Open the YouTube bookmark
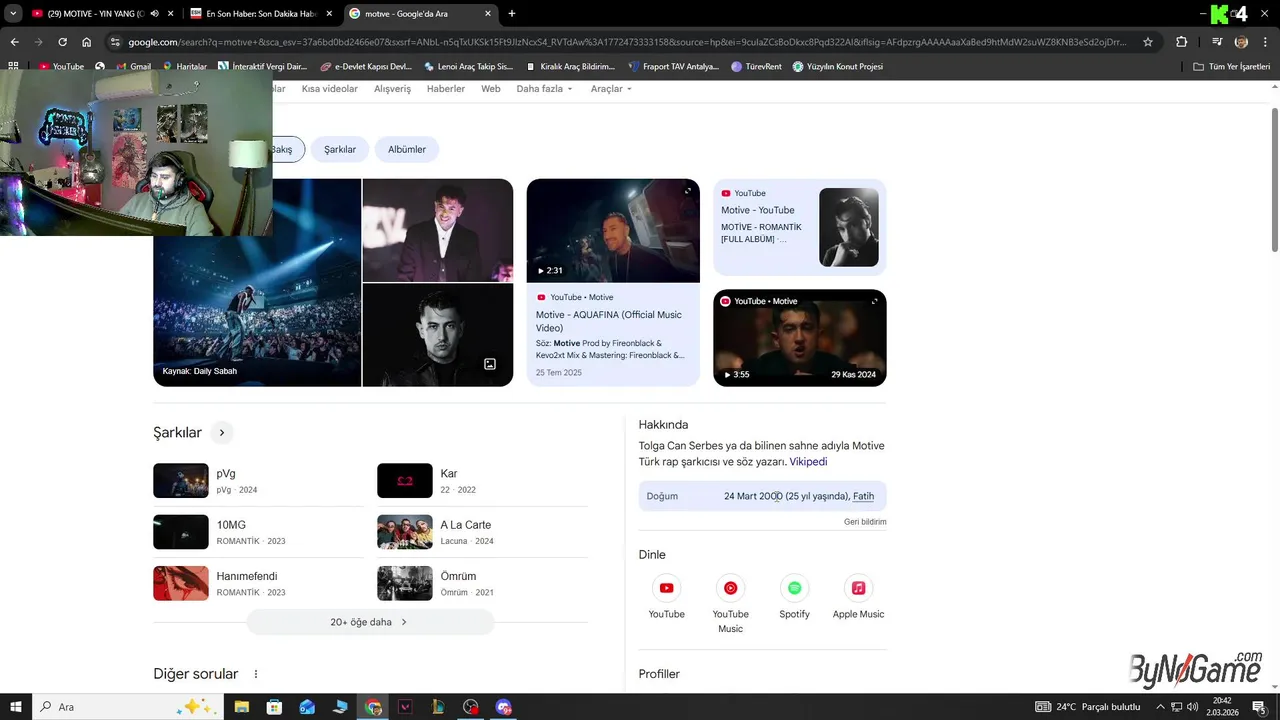Image resolution: width=1280 pixels, height=720 pixels. (x=61, y=66)
